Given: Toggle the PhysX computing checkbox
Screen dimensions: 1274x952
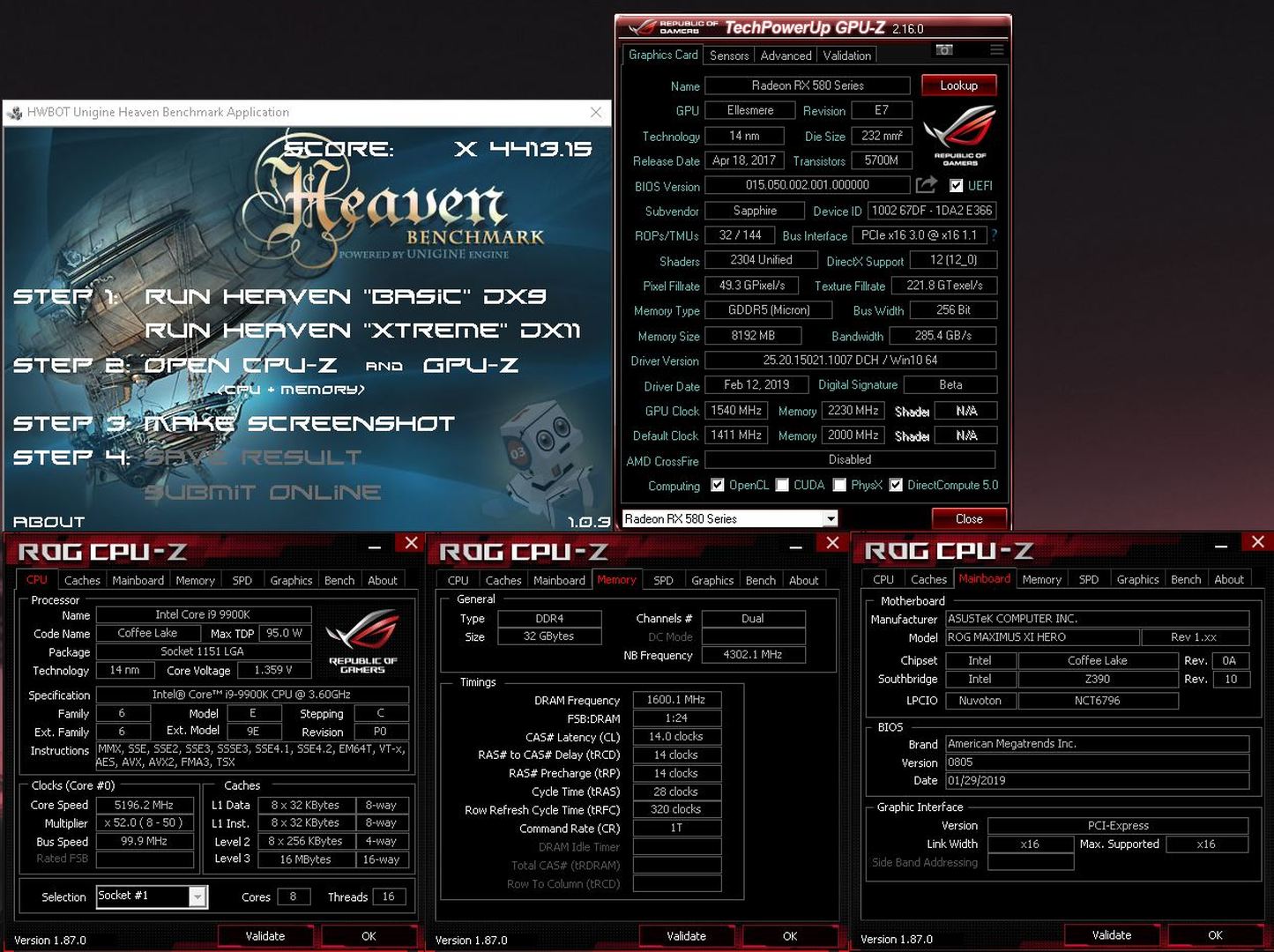Looking at the screenshot, I should 839,485.
